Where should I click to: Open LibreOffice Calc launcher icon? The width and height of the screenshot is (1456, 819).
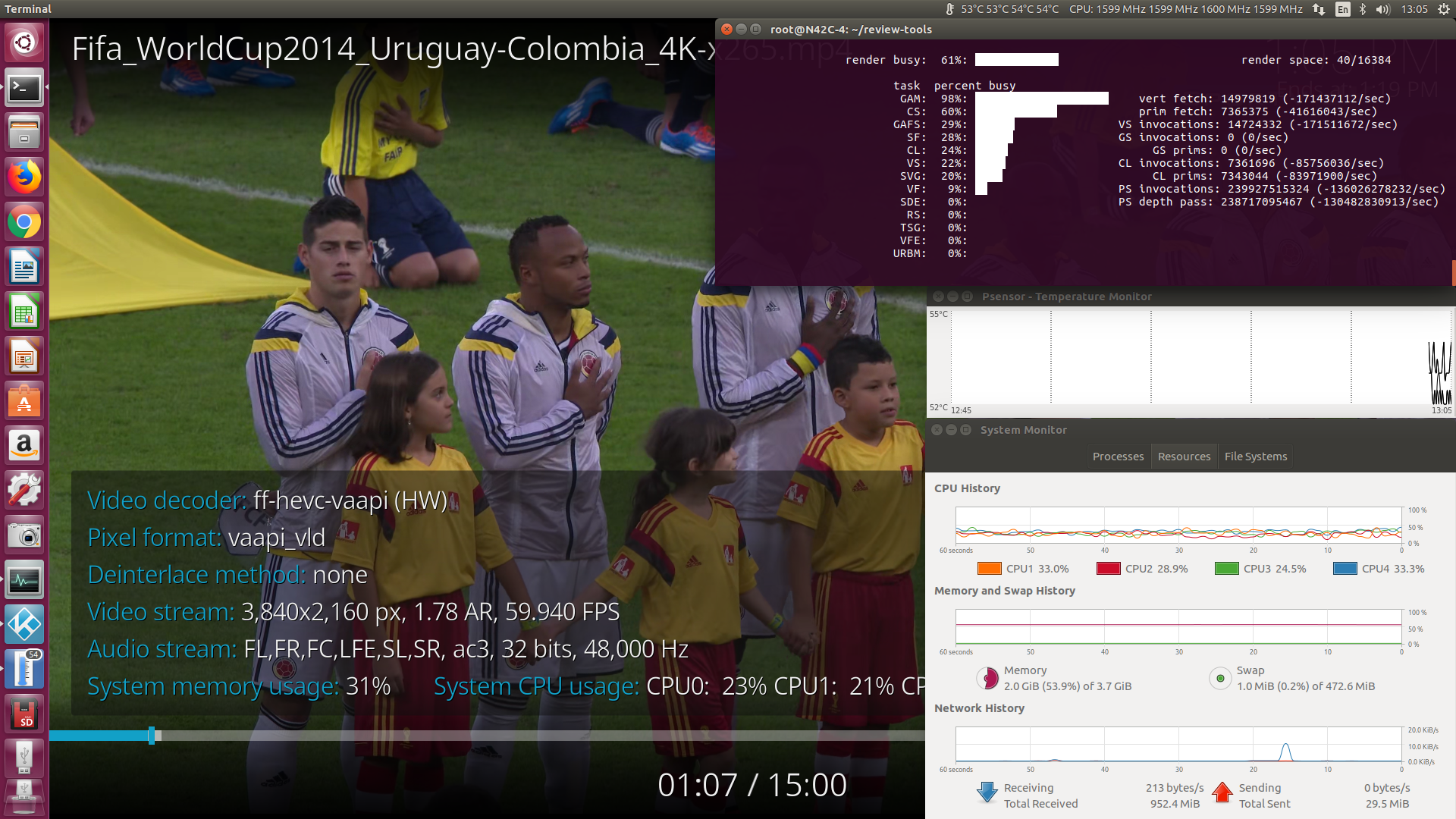[24, 312]
